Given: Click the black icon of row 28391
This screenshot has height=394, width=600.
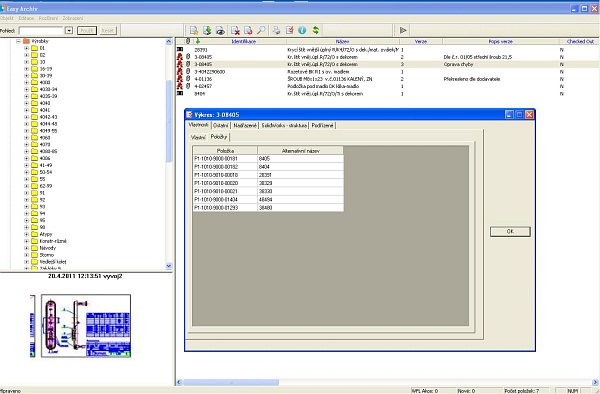Looking at the screenshot, I should [180, 49].
